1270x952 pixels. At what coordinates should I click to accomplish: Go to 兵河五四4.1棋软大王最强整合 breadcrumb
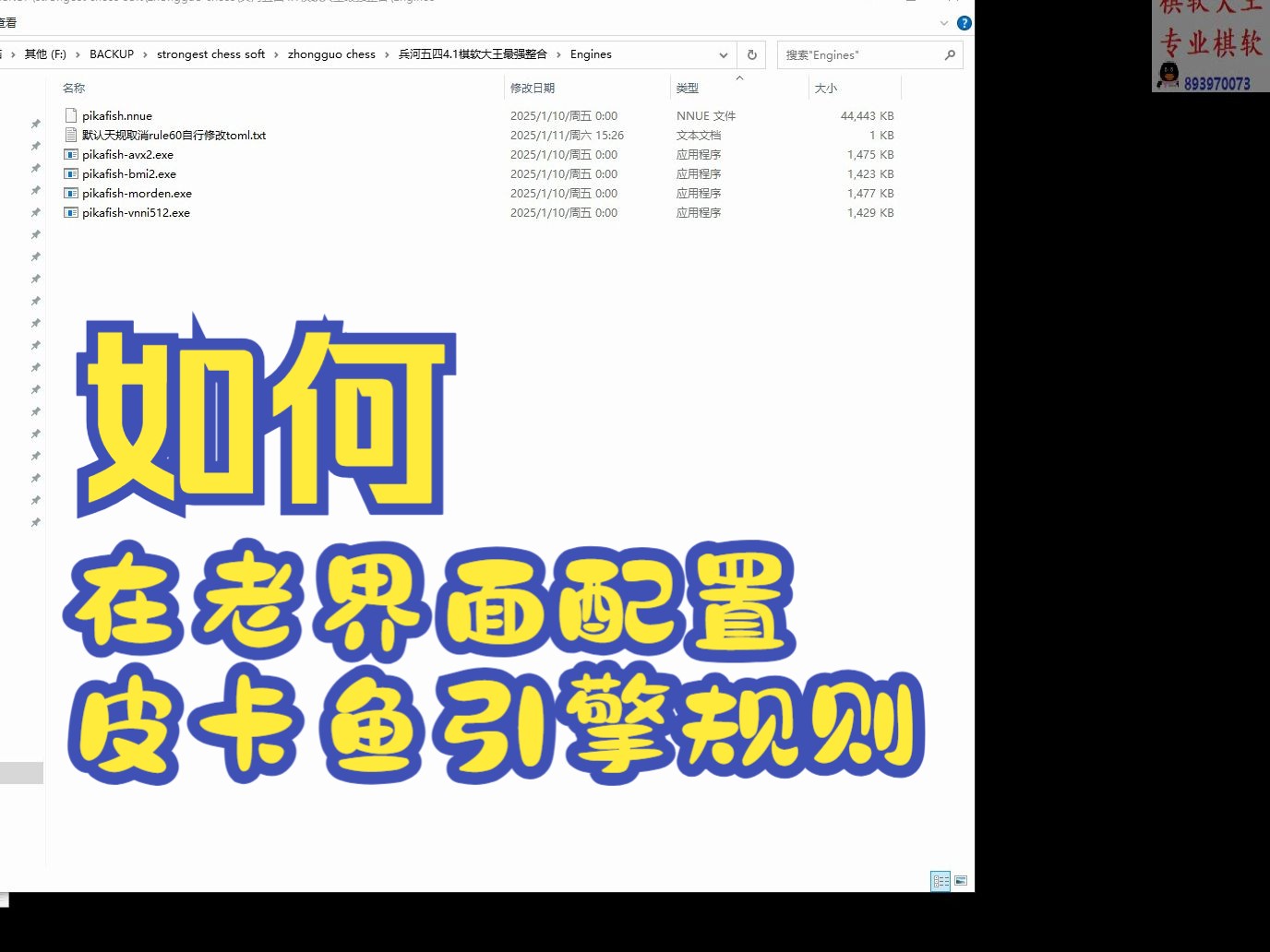[x=473, y=54]
